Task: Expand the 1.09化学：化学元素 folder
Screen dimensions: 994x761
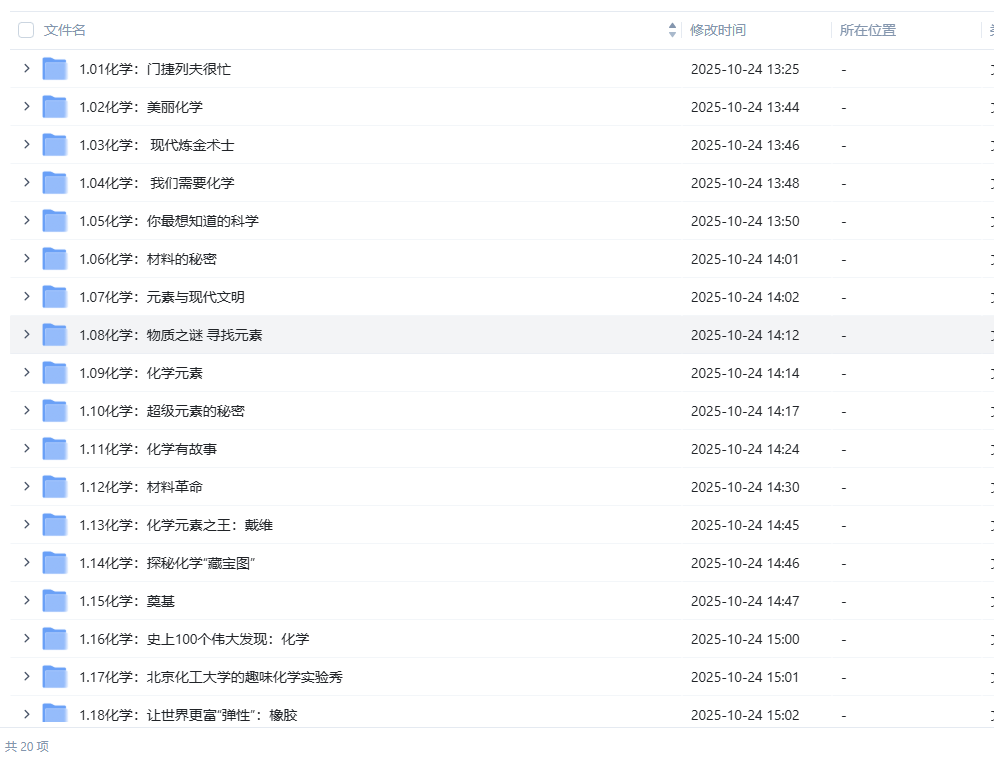Action: pos(27,373)
